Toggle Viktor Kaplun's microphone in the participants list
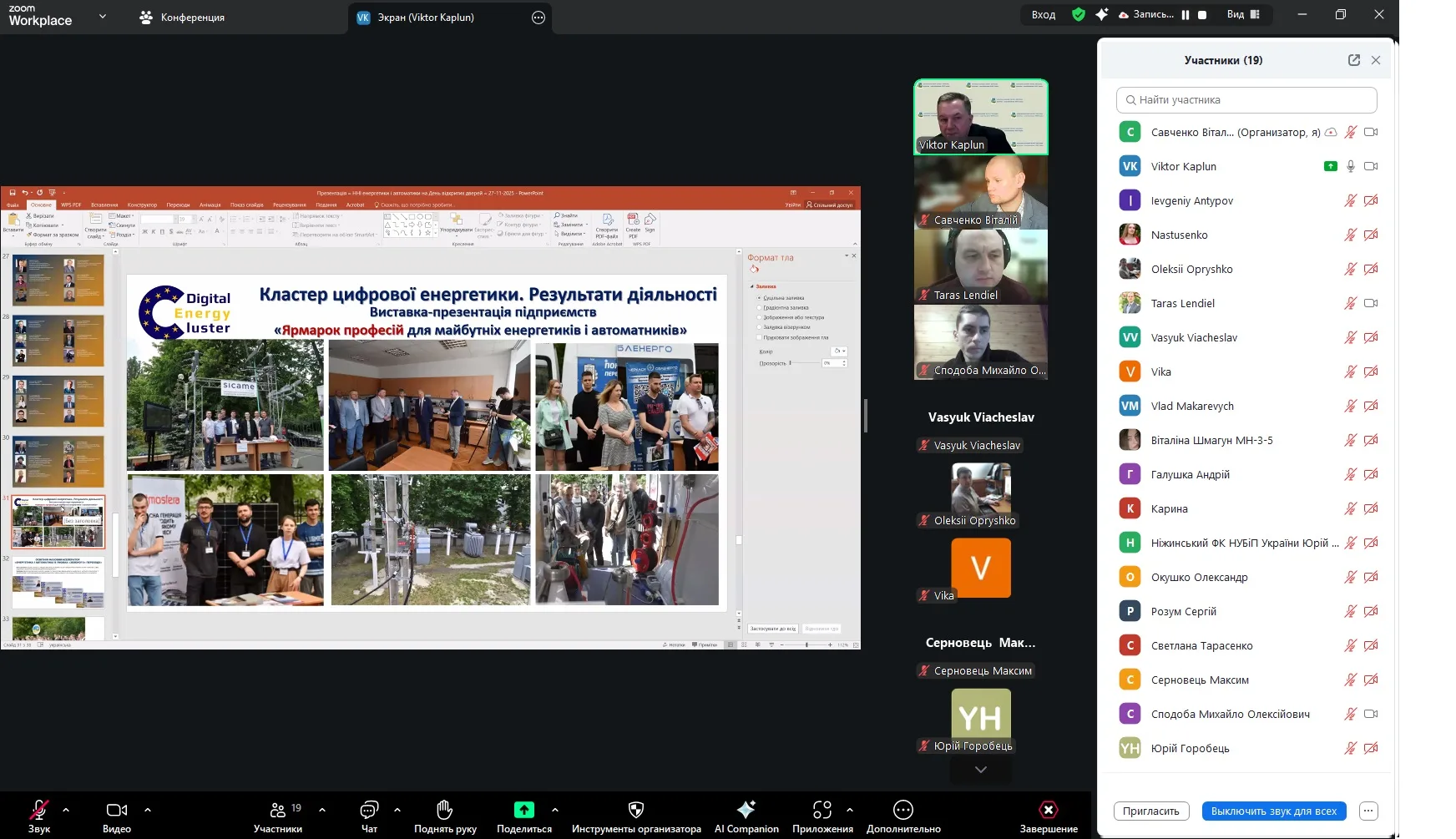The height and width of the screenshot is (839, 1456). [x=1350, y=166]
